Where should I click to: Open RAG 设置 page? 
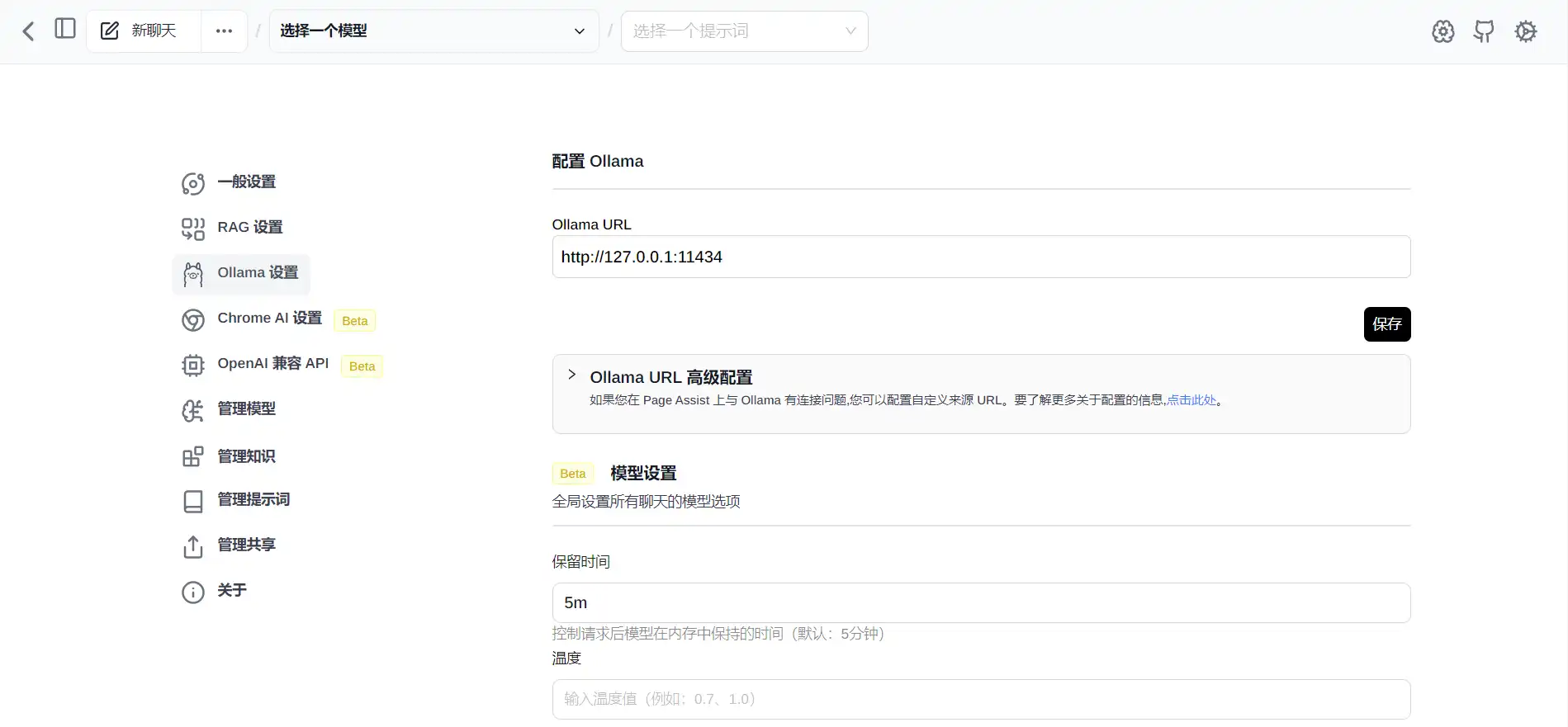(249, 227)
